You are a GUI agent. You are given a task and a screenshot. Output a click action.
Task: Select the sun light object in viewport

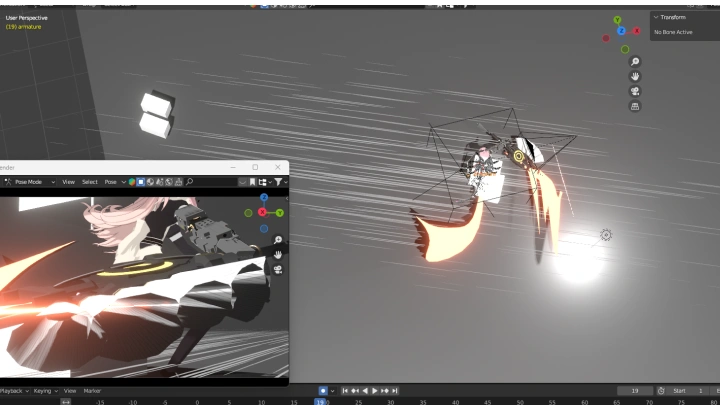pyautogui.click(x=606, y=235)
